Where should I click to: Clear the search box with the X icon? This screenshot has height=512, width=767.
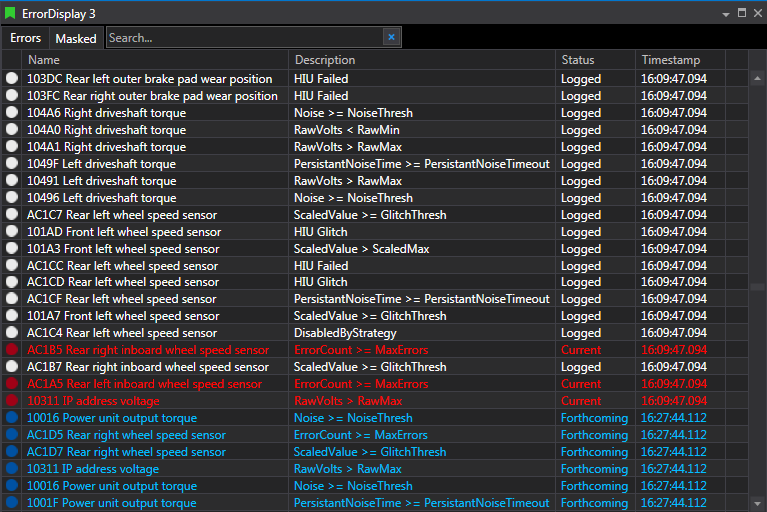(x=391, y=37)
